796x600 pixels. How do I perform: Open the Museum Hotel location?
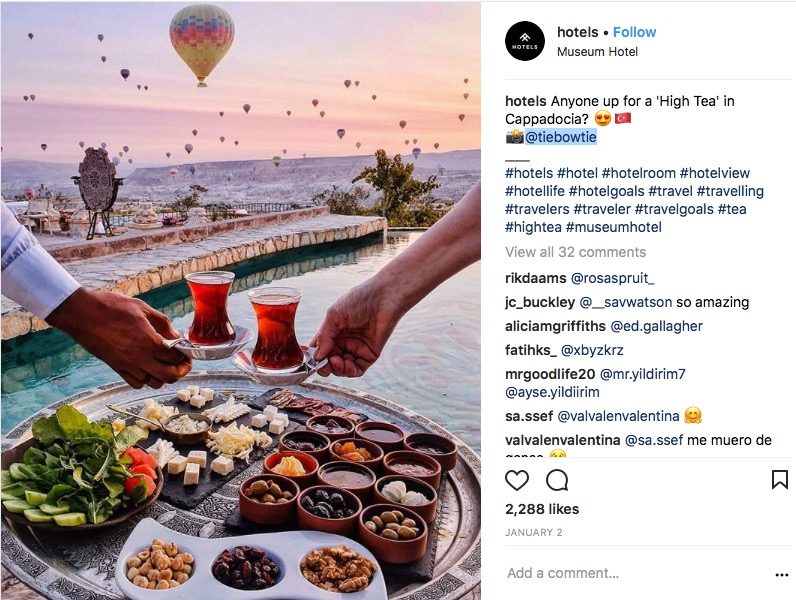[597, 52]
